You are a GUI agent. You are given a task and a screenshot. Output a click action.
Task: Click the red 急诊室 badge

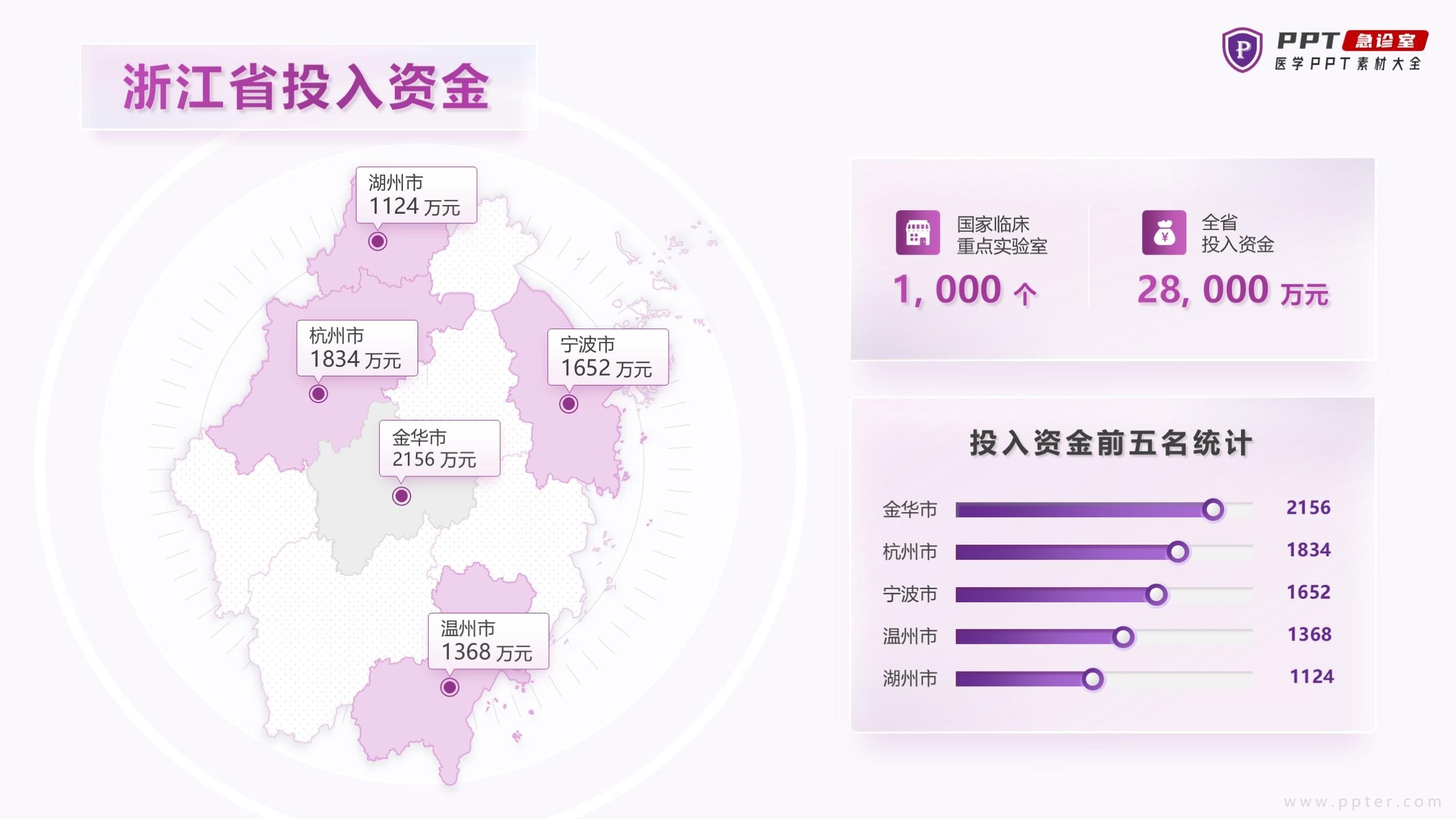click(1385, 41)
